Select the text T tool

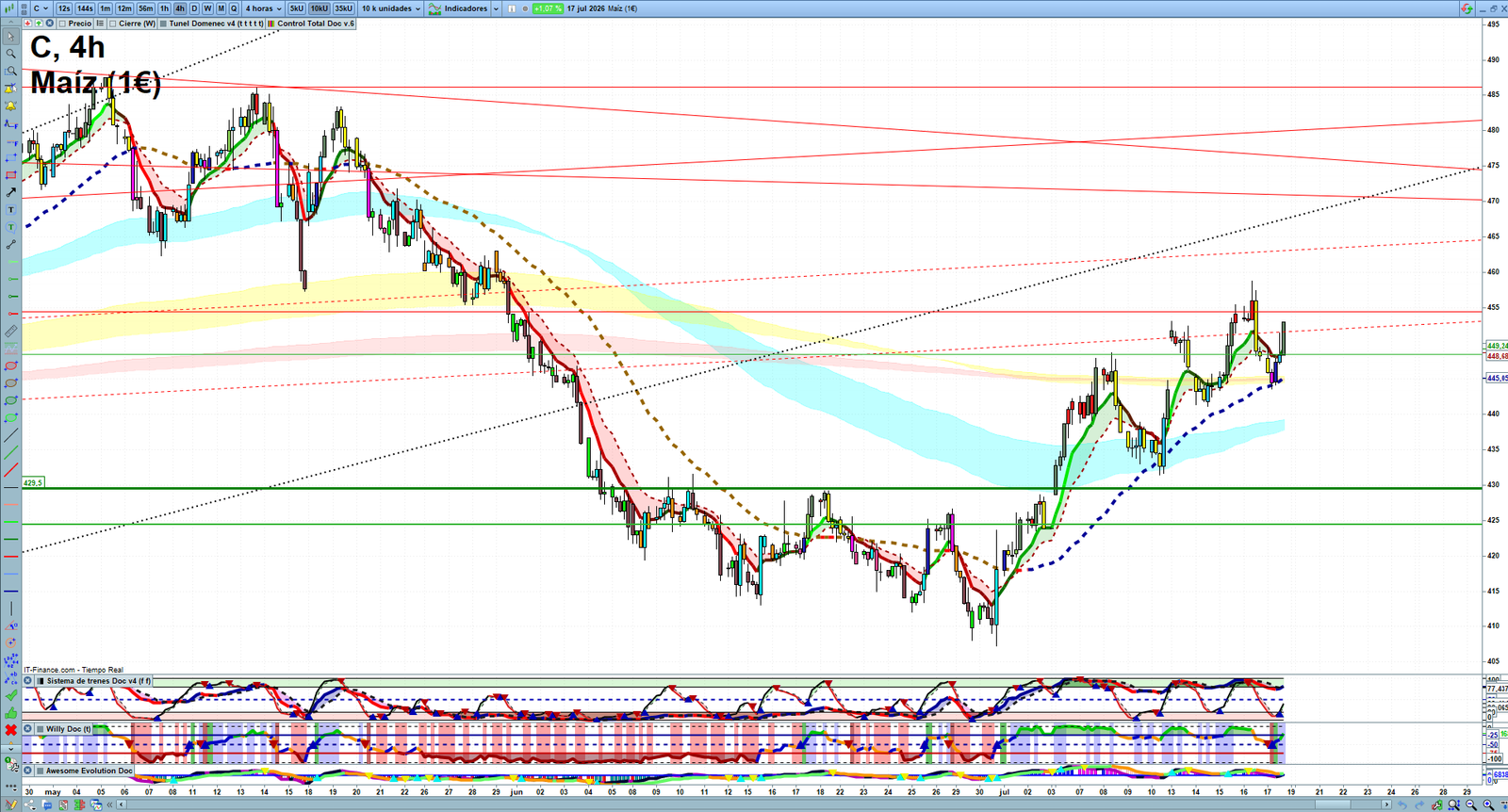[x=11, y=209]
